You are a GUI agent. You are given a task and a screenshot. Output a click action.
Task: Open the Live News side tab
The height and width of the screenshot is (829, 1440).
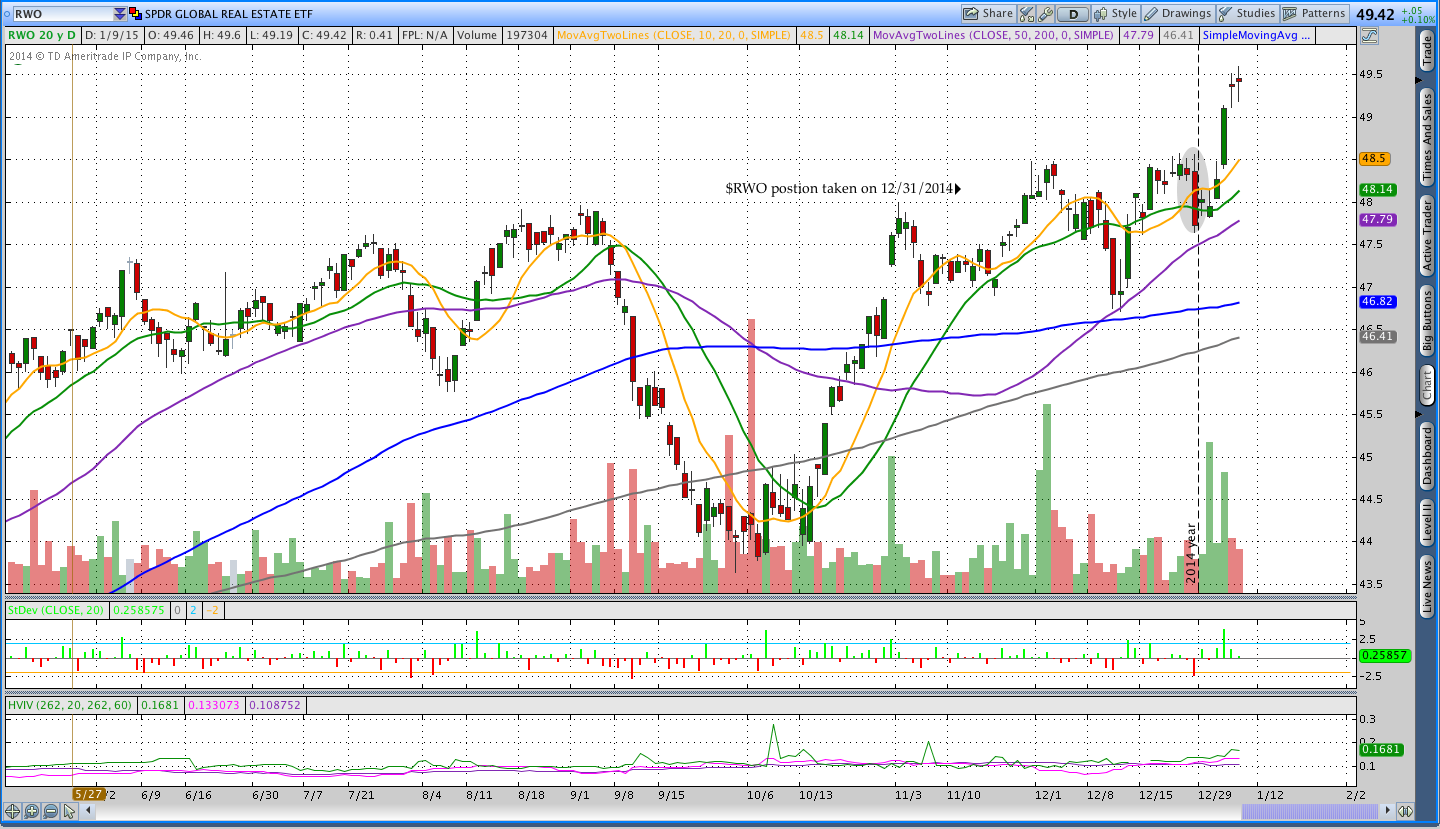click(1426, 588)
